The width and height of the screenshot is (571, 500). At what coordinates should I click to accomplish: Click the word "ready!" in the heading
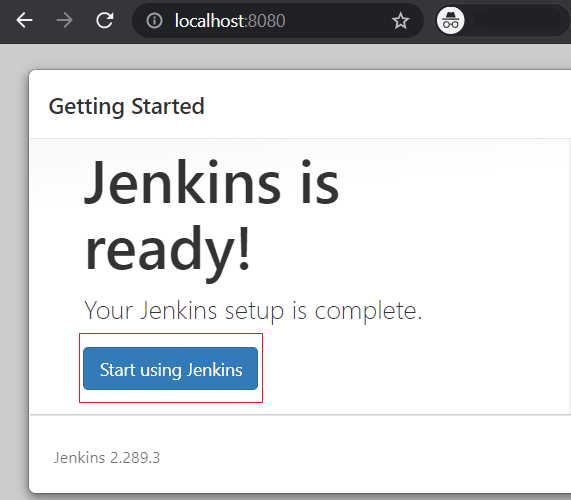tap(168, 249)
